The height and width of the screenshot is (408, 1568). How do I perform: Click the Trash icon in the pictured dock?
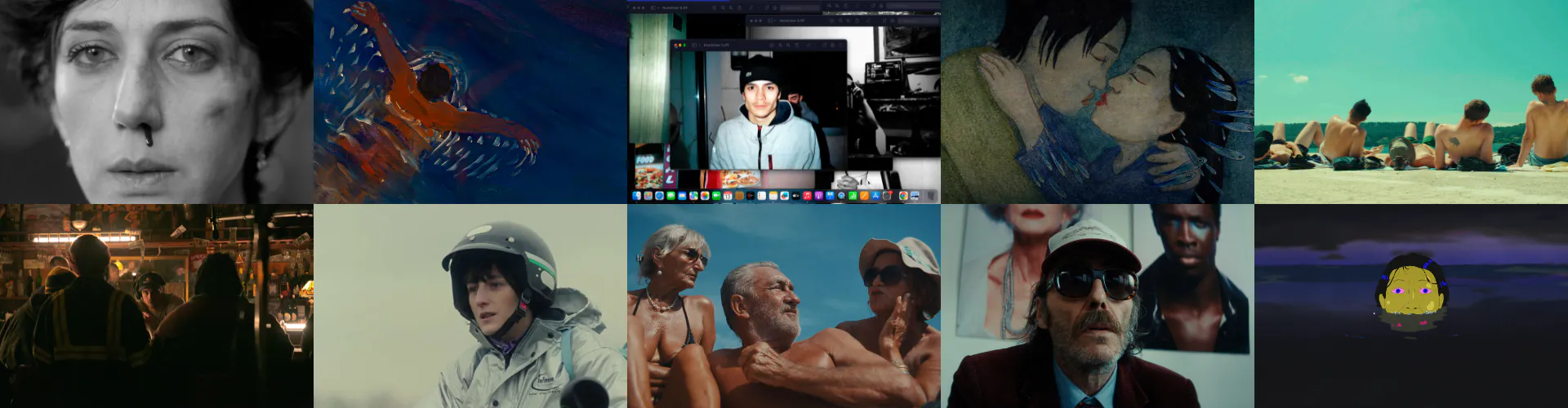pos(931,196)
